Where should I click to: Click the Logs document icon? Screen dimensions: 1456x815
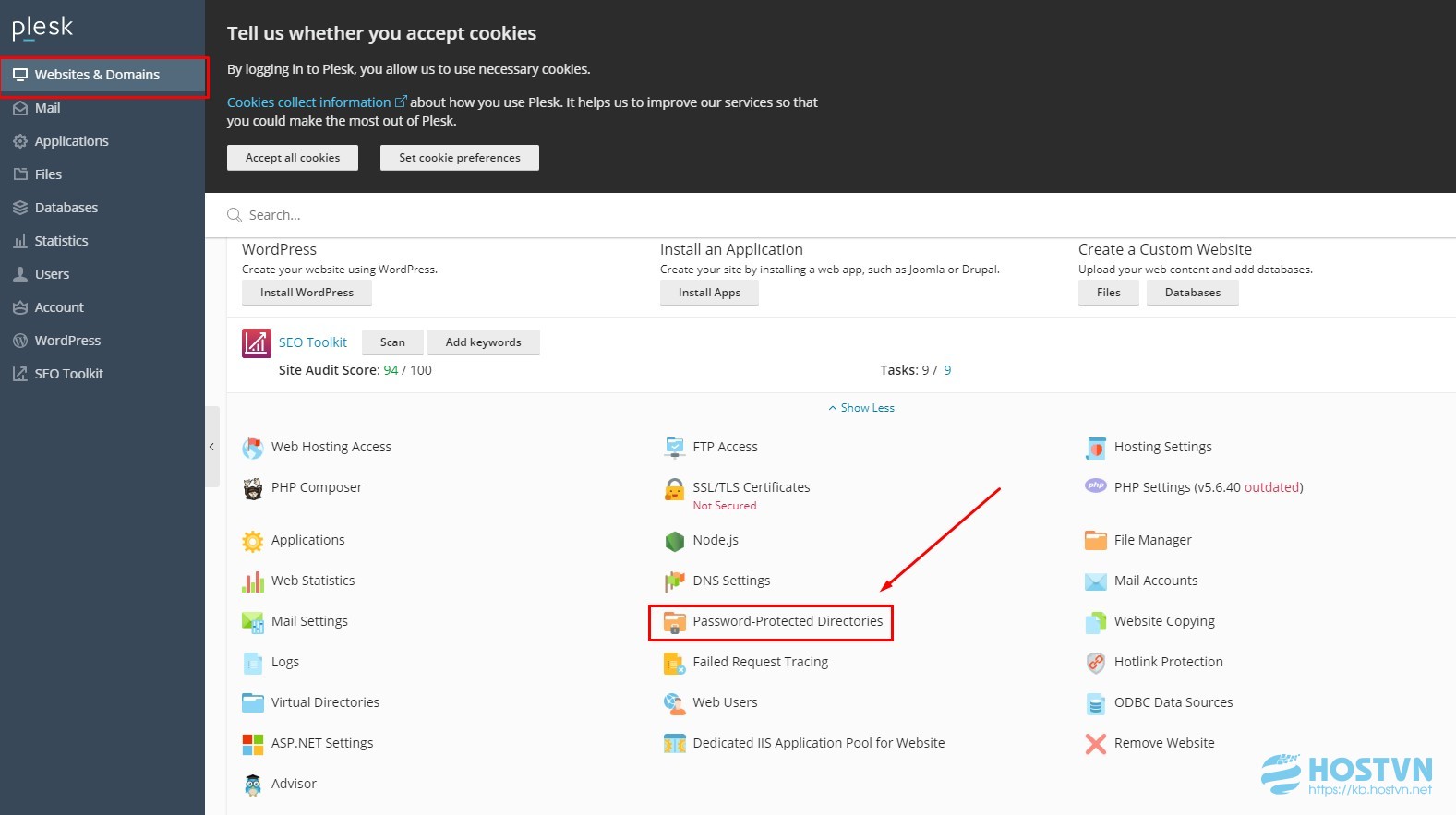[252, 663]
